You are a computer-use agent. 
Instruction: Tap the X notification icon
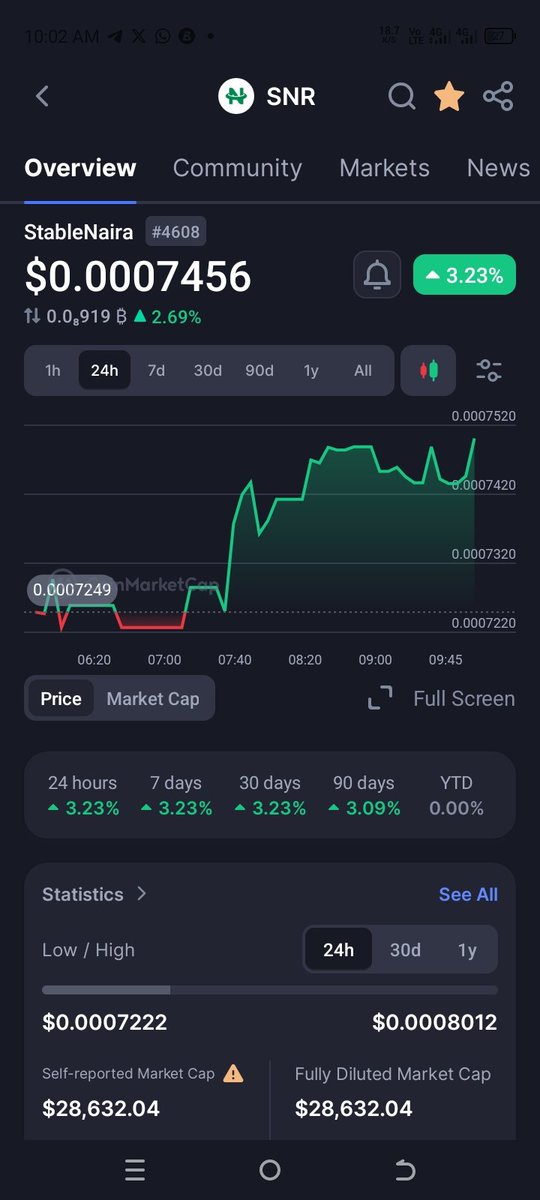pyautogui.click(x=138, y=36)
